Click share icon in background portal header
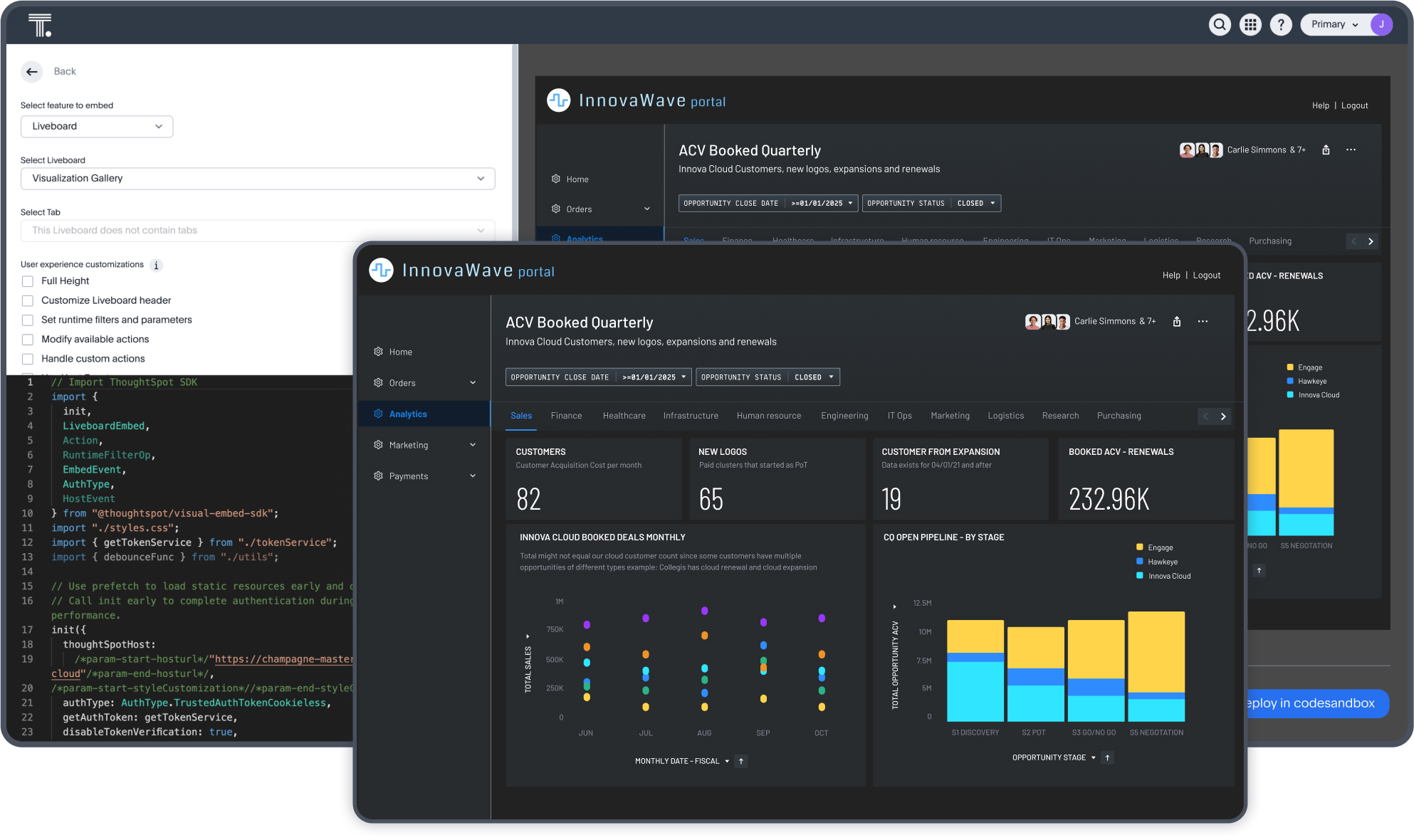 click(1326, 150)
